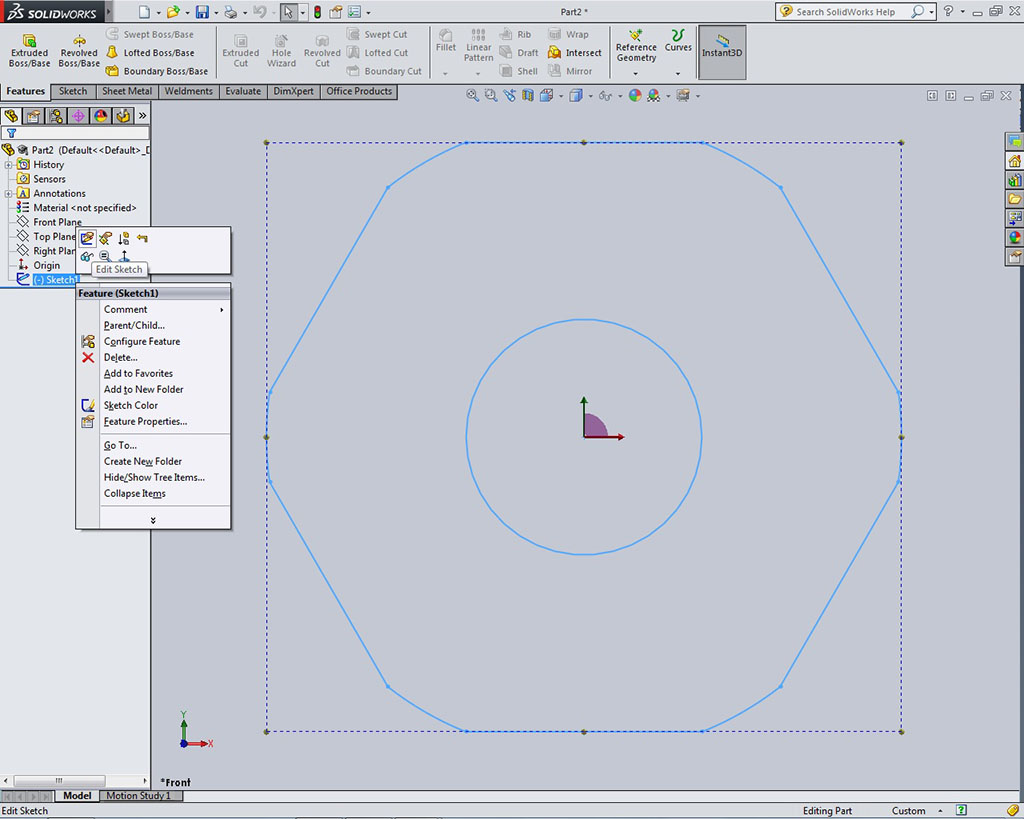This screenshot has width=1024, height=819.
Task: Open the Motion Study 1 tab
Action: [x=138, y=796]
